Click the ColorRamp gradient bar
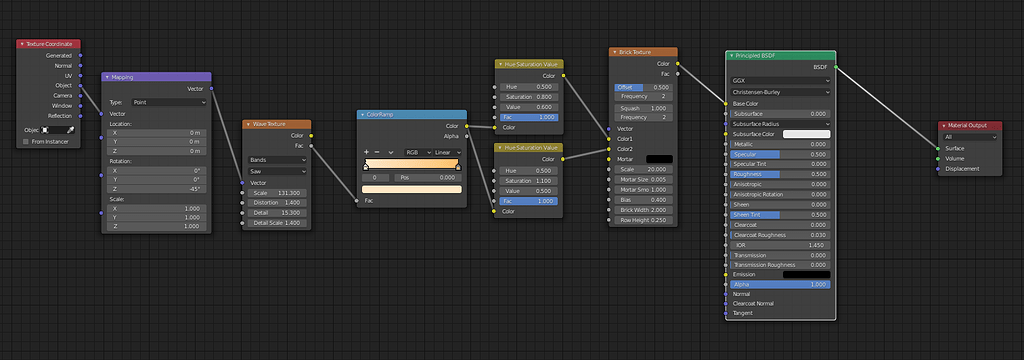 (x=411, y=163)
